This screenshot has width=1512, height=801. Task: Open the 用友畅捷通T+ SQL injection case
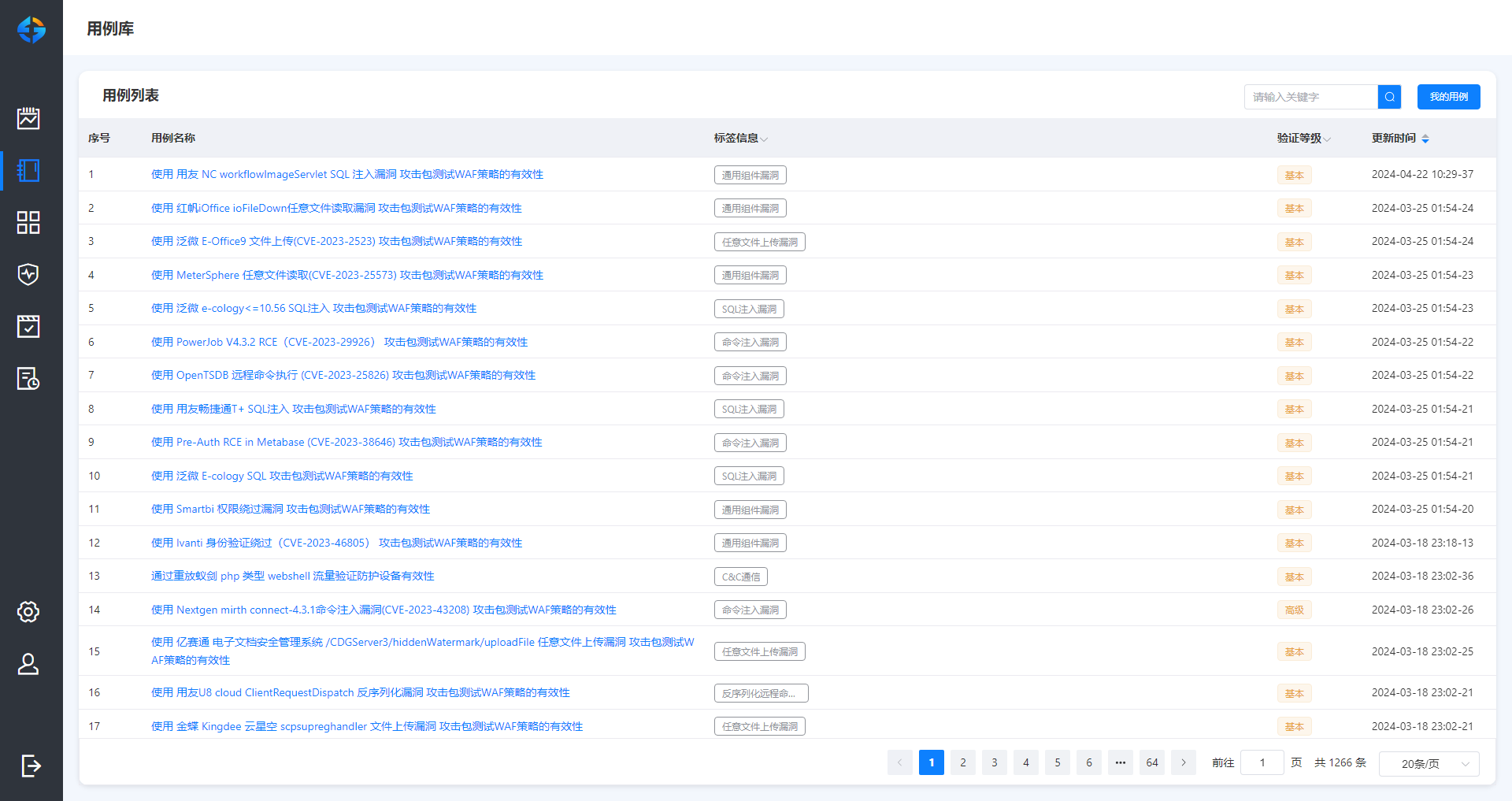click(x=294, y=409)
